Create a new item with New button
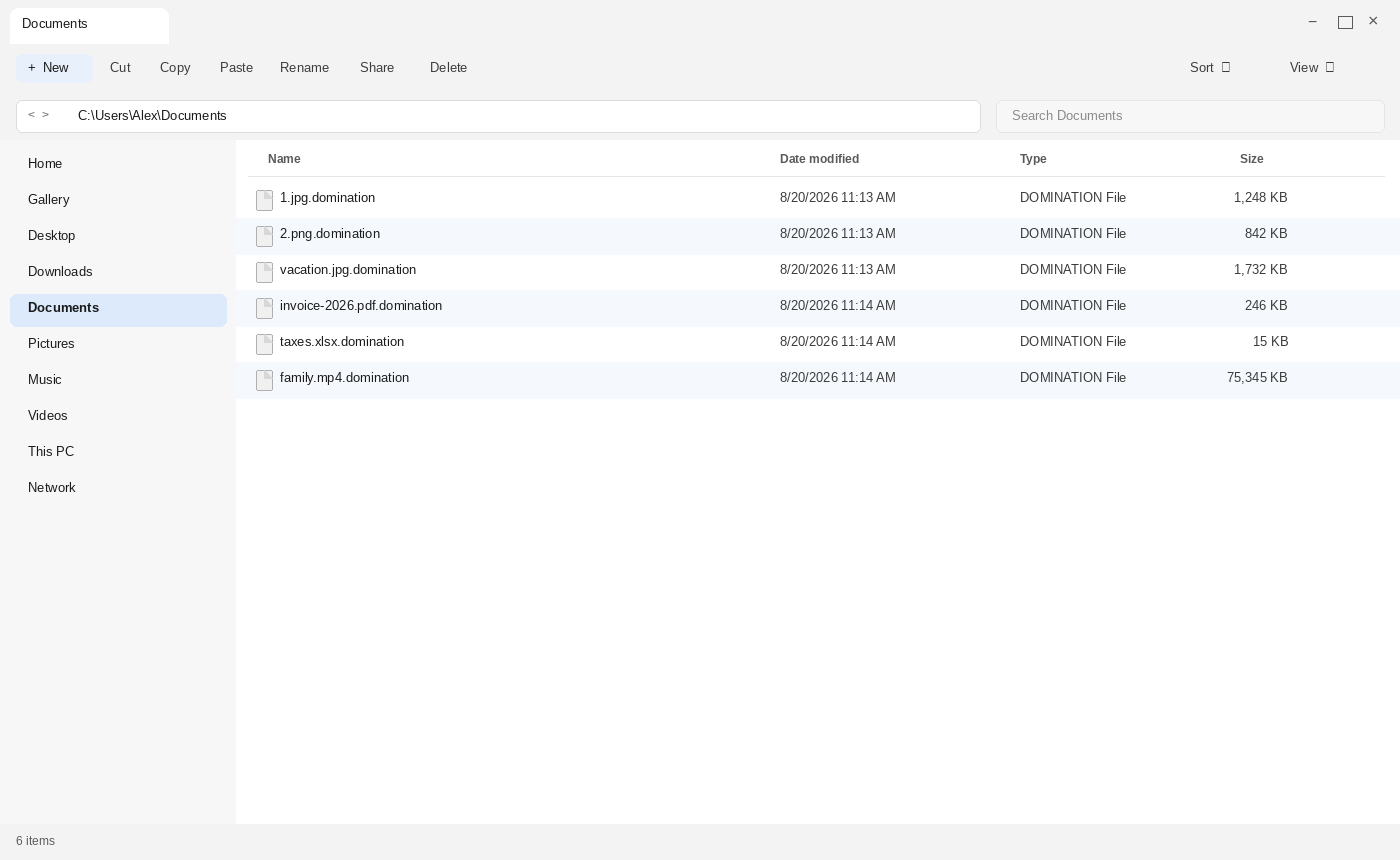 coord(54,68)
